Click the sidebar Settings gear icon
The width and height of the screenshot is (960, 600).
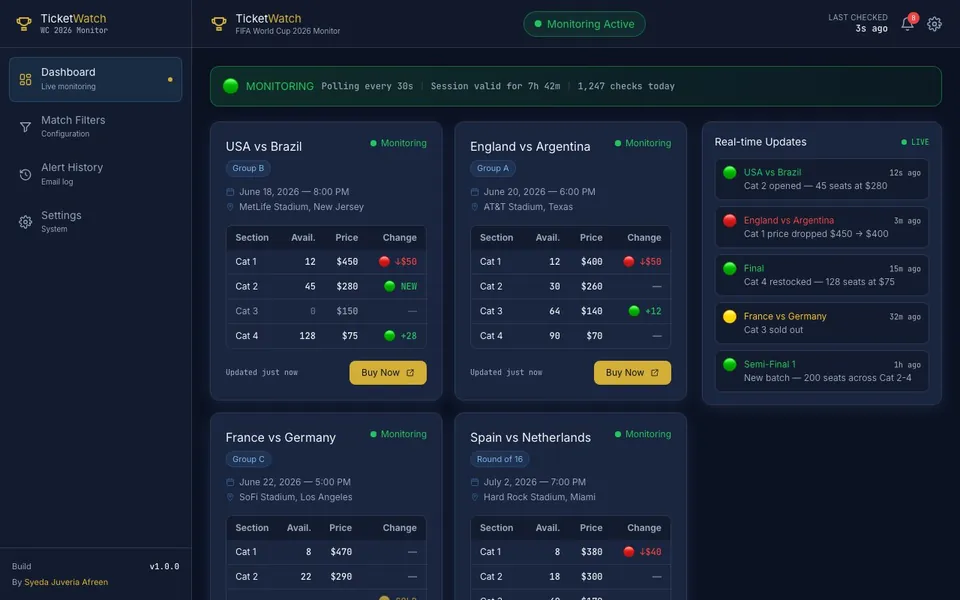(25, 222)
